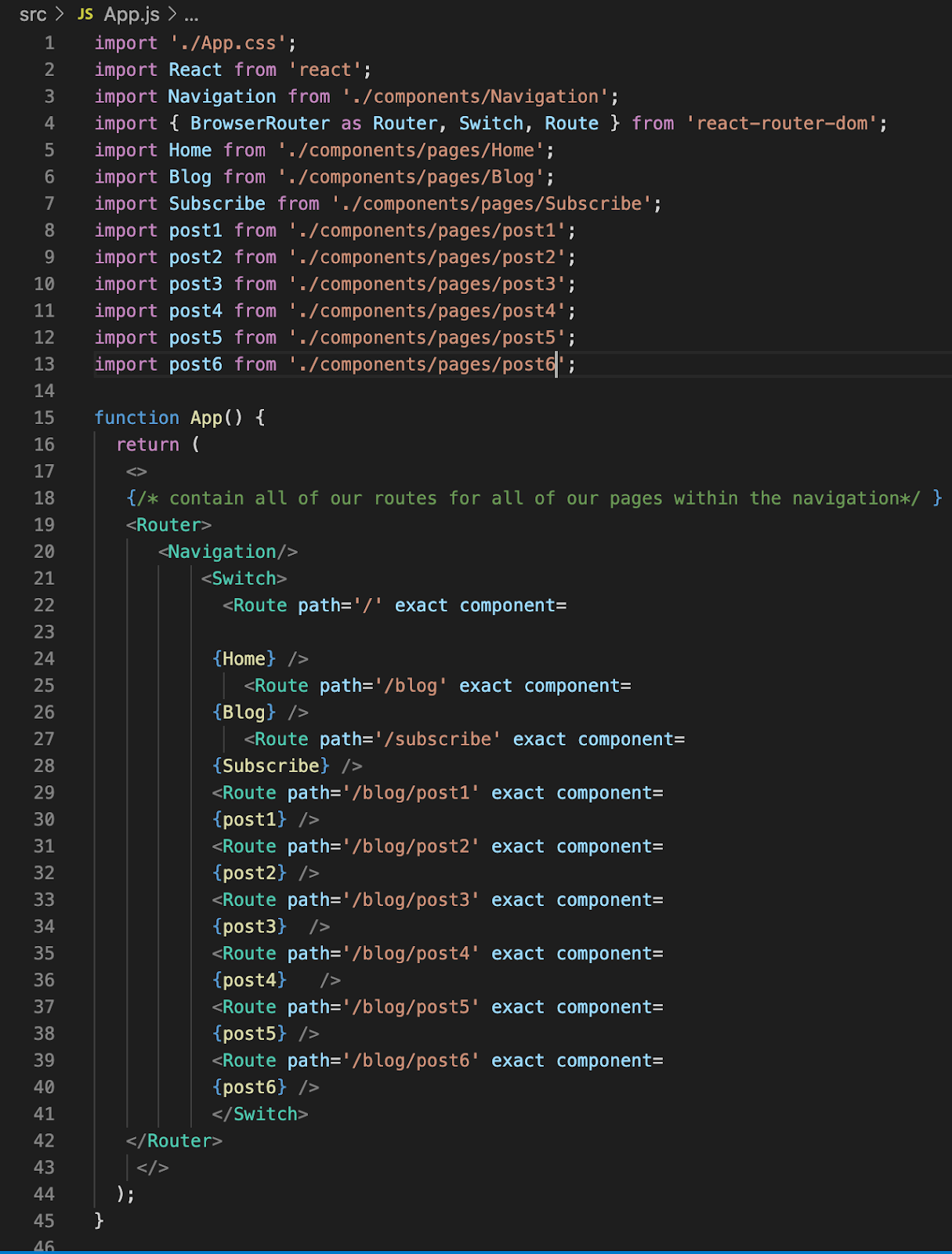Click the {Home} component reference
Image resolution: width=952 pixels, height=1254 pixels.
pyautogui.click(x=244, y=659)
